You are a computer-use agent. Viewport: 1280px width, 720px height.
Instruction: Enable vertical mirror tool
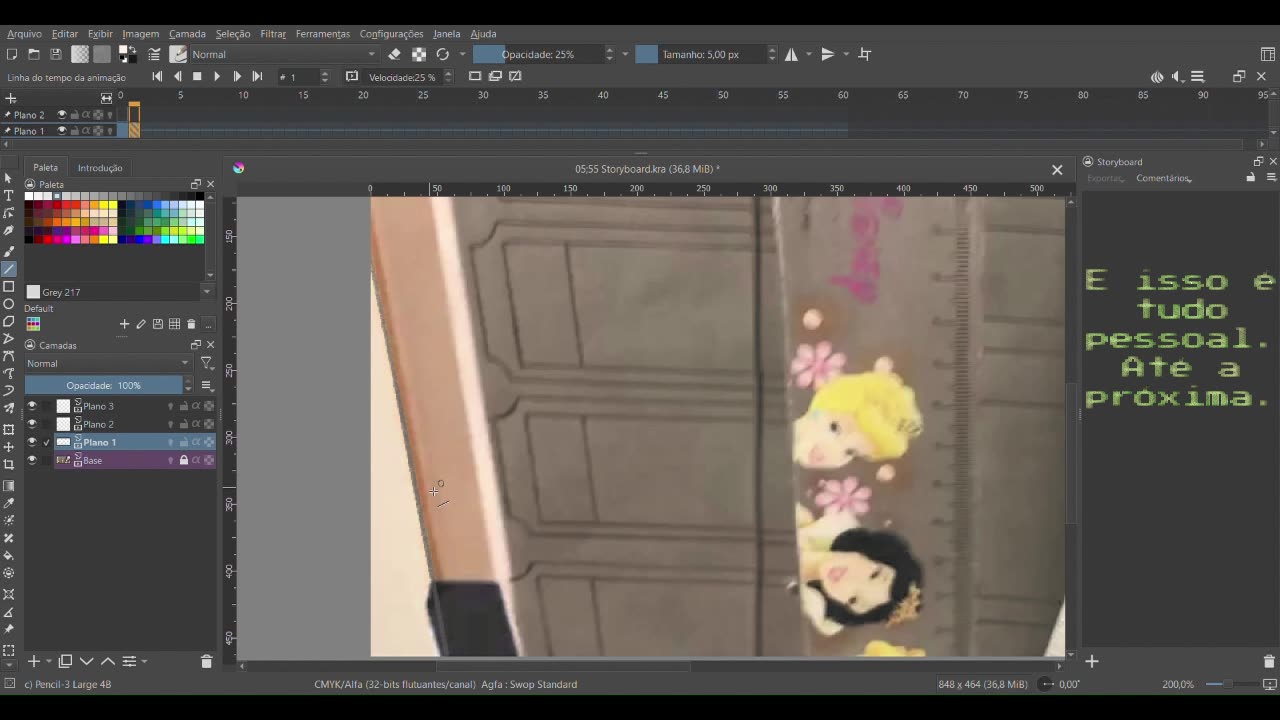[827, 54]
